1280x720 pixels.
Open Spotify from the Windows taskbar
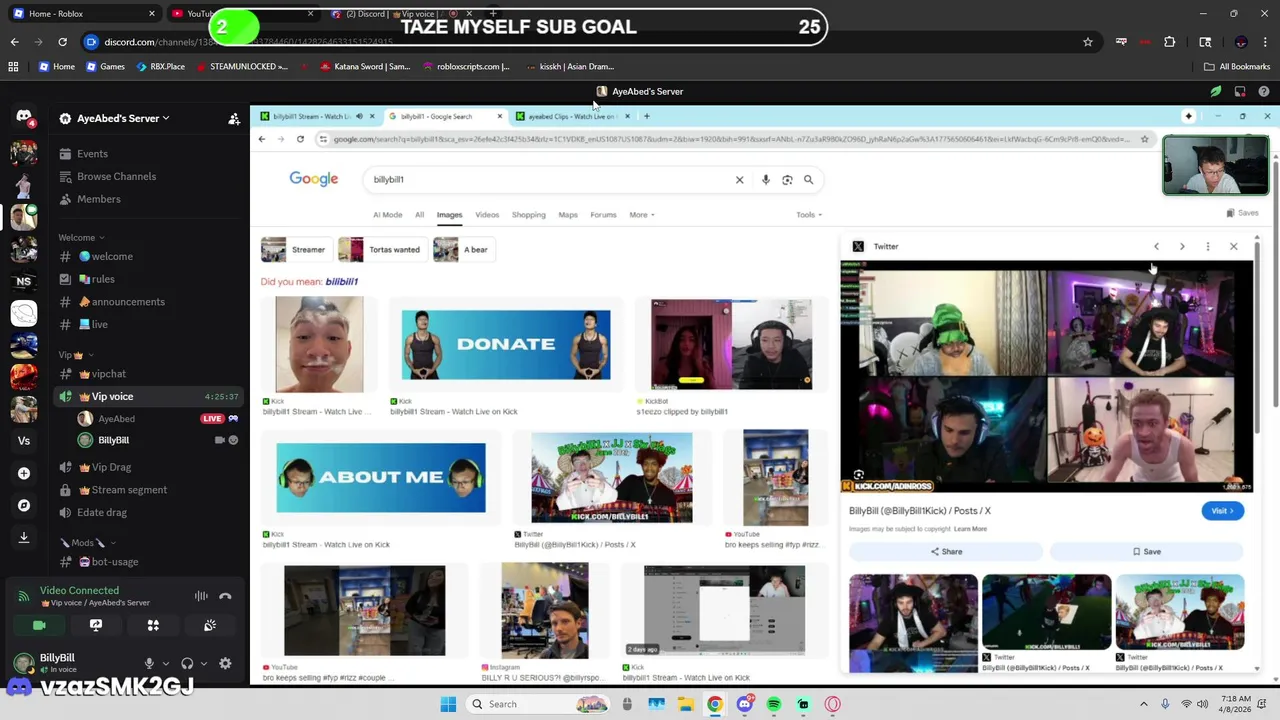coord(774,704)
